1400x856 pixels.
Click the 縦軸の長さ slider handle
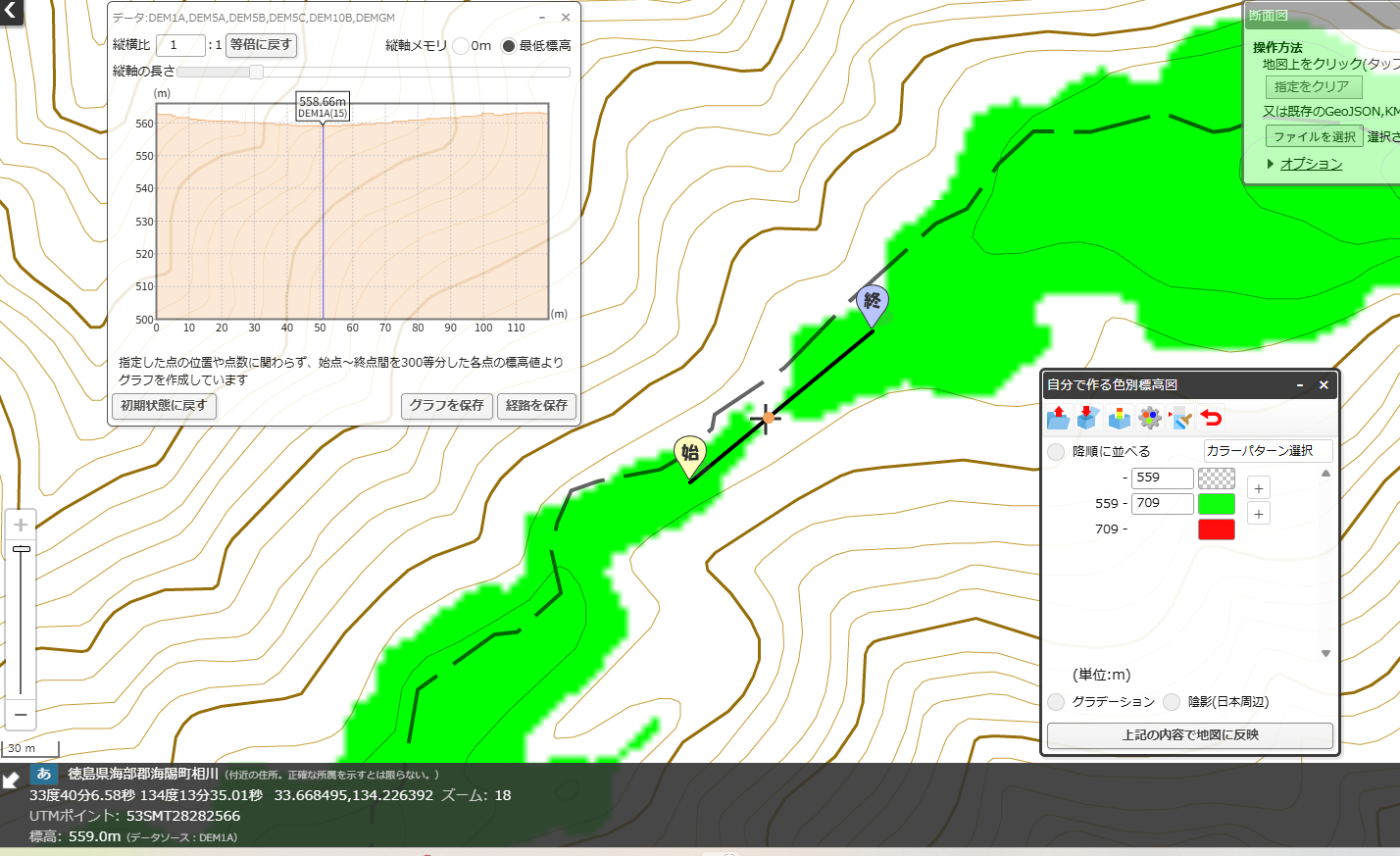click(256, 72)
